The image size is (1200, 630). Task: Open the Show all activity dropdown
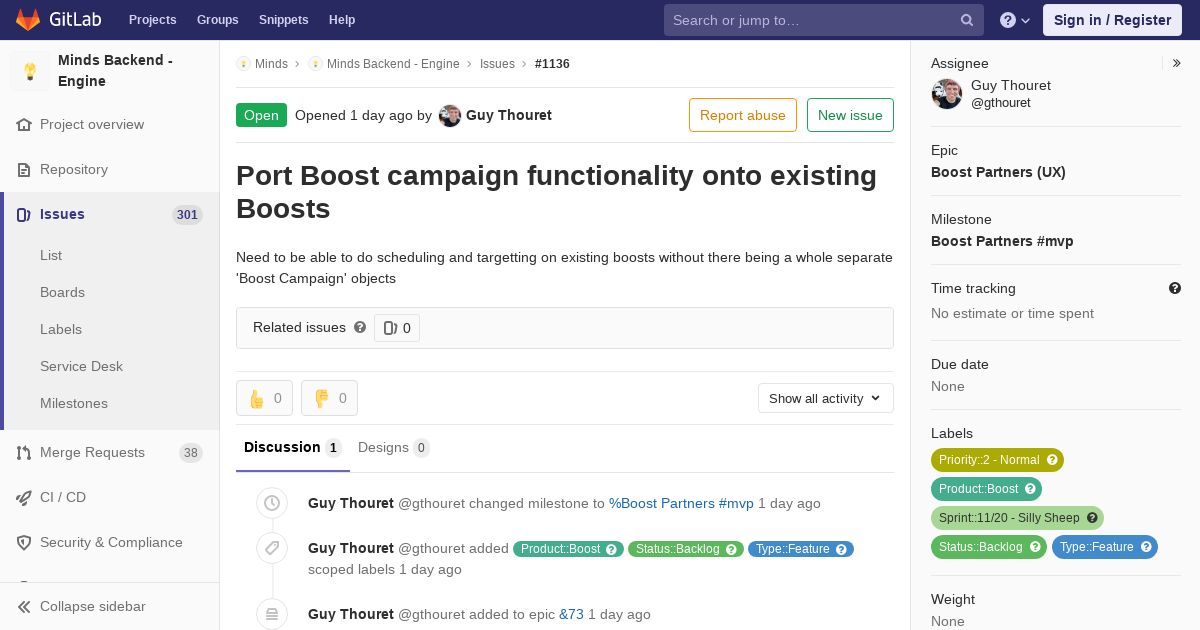[825, 398]
